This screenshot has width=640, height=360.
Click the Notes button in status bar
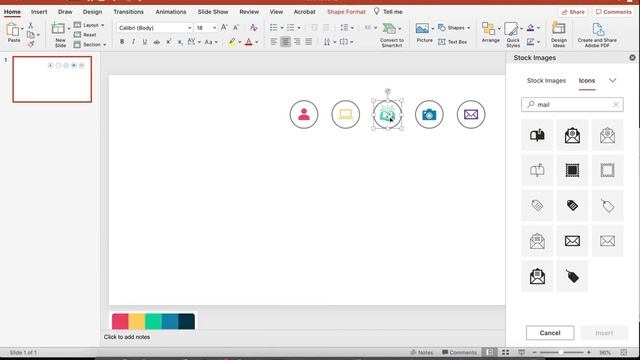tap(422, 352)
